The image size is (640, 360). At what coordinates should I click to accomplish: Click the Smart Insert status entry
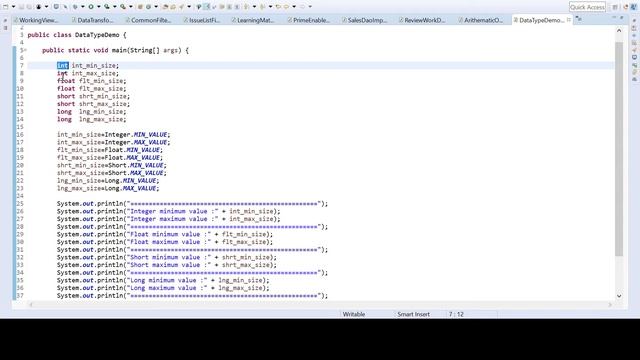point(413,314)
